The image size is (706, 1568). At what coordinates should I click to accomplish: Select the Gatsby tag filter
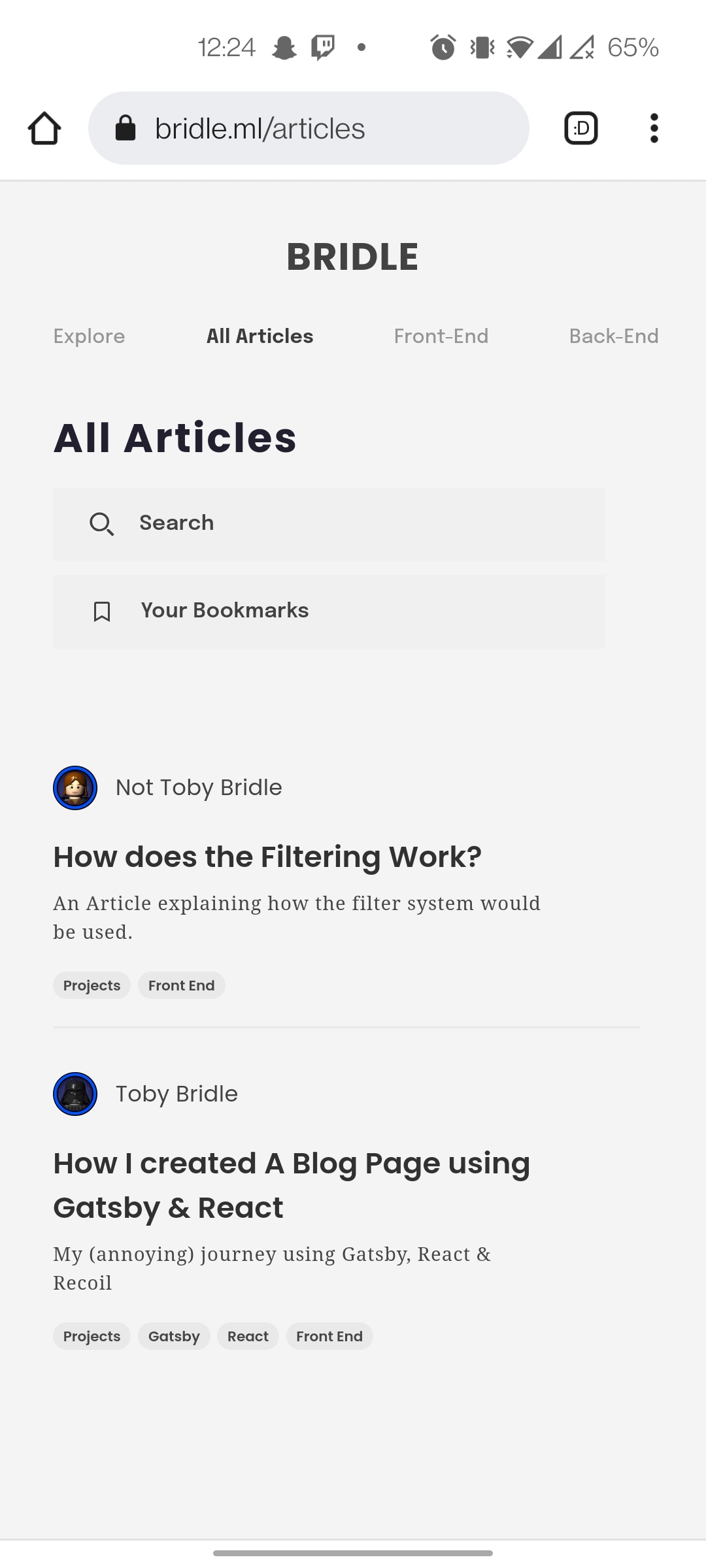174,1335
